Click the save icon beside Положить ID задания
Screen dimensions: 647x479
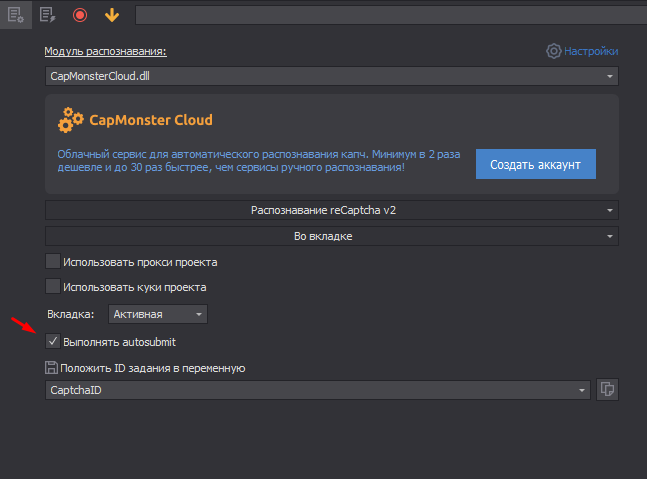point(52,368)
